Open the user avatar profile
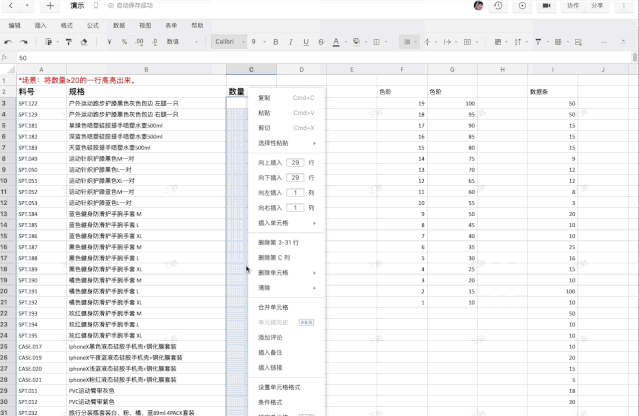 (479, 6)
